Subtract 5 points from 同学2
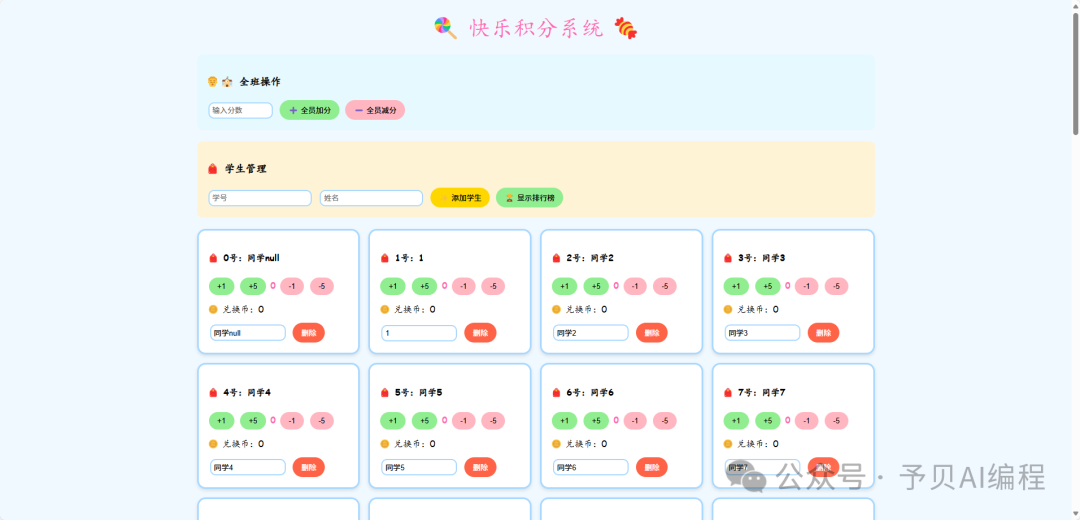Viewport: 1080px width, 520px height. 665,286
